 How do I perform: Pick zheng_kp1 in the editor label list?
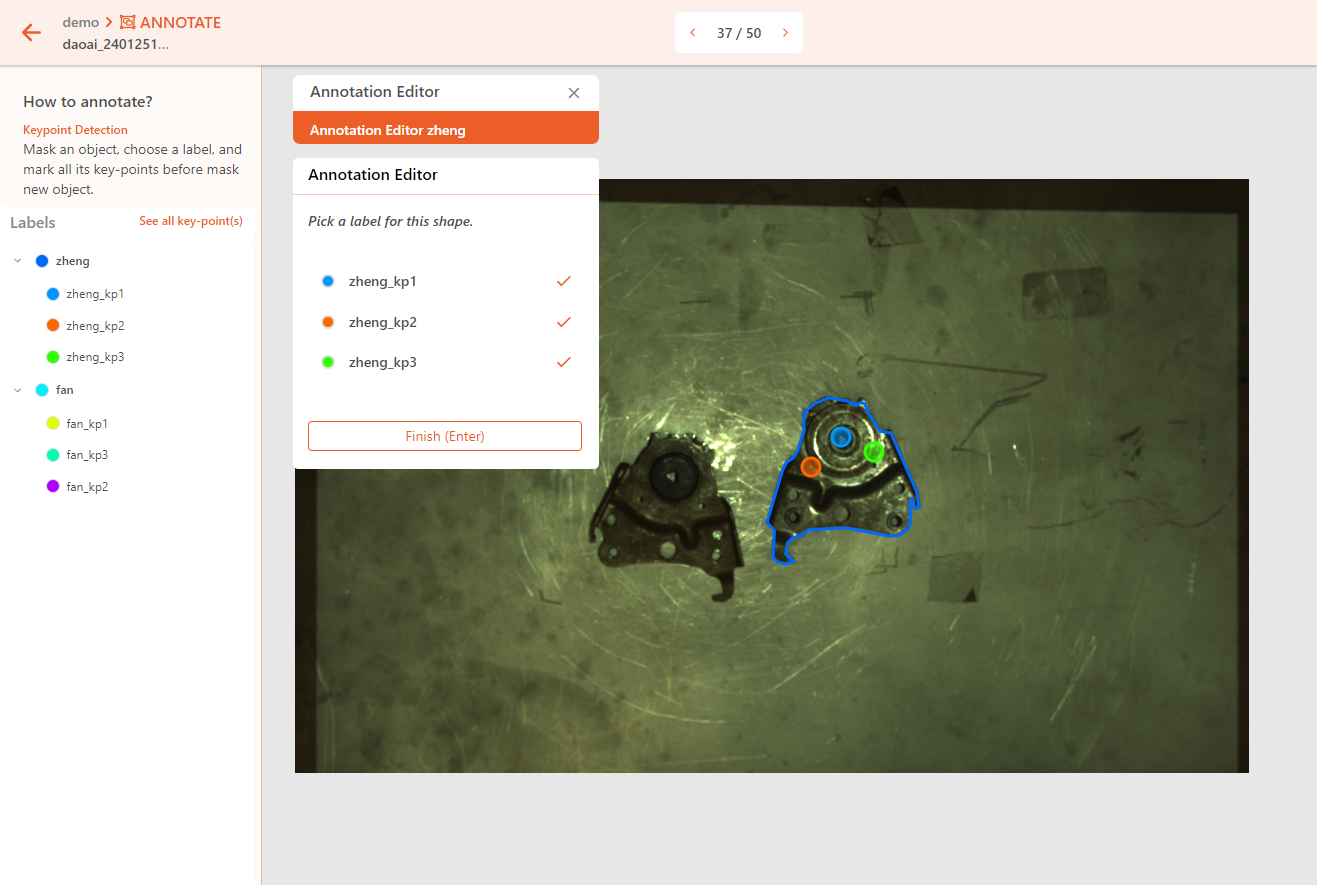(382, 281)
